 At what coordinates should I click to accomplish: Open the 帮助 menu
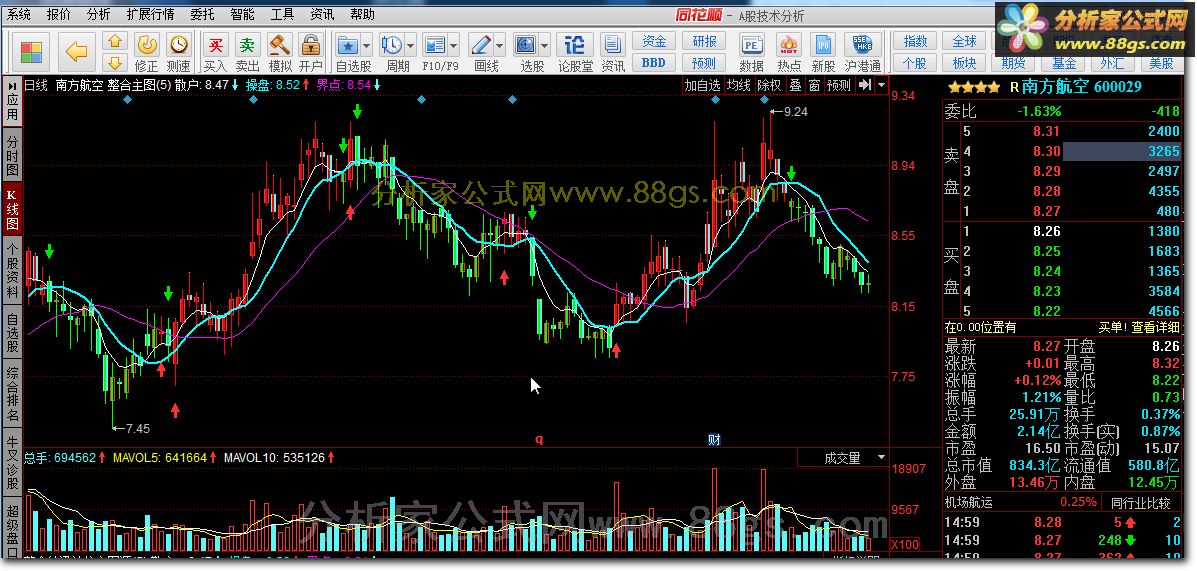(363, 14)
